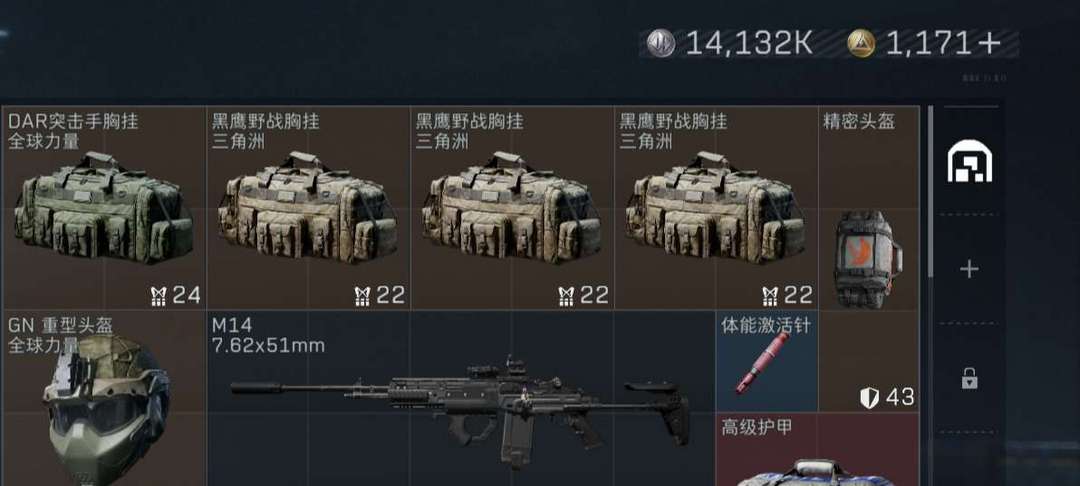Click the 7.62x51mm ammo caliber label
The image size is (1080, 486).
click(268, 346)
